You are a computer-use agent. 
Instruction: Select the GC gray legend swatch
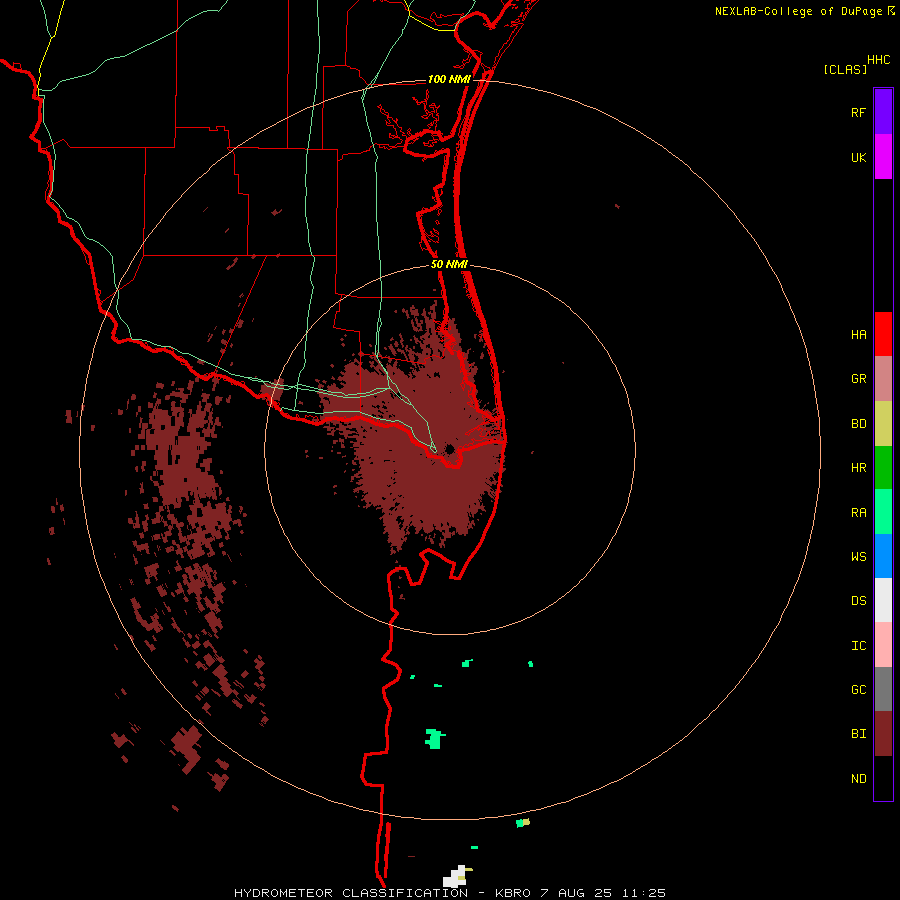[883, 689]
